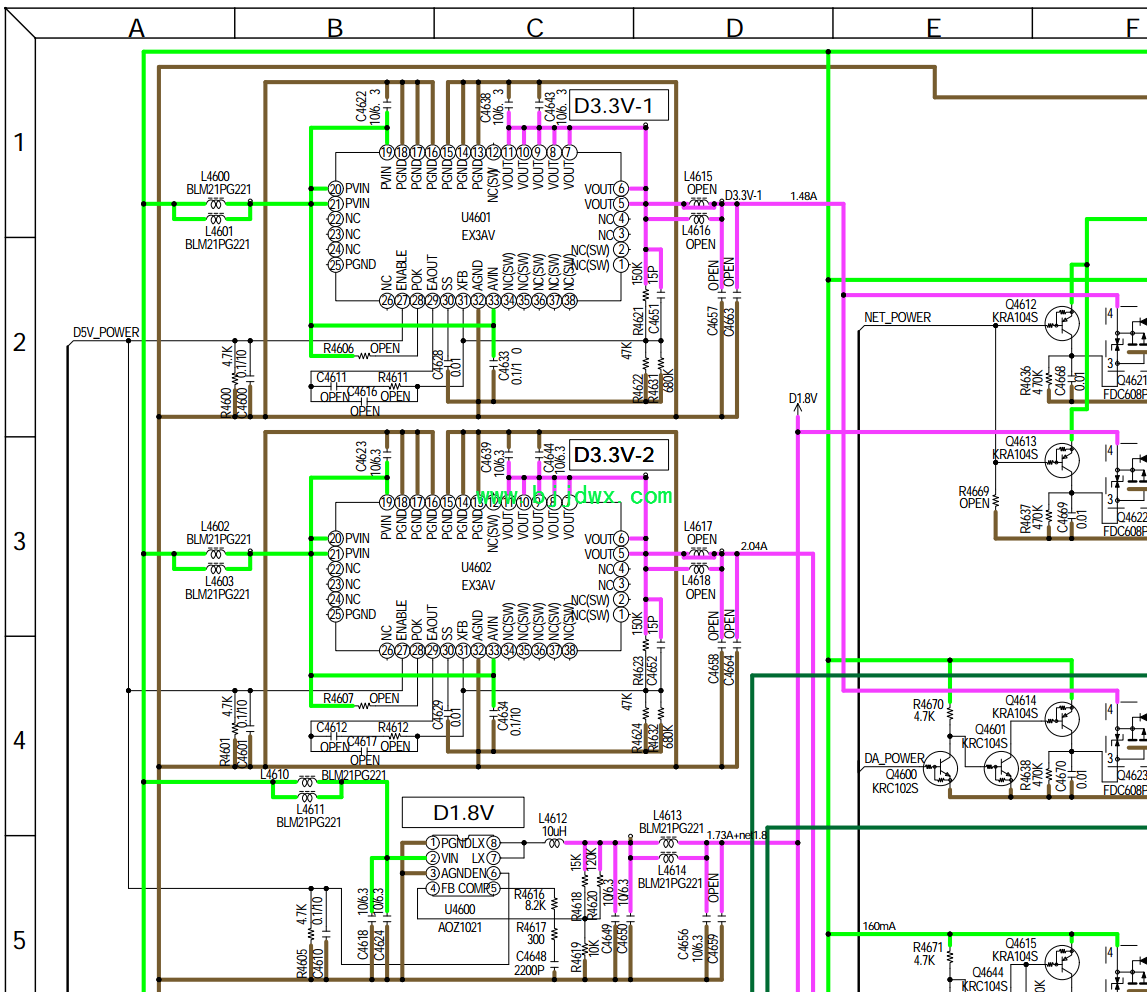
Task: Click the boxed D3.3V-1 section title
Action: point(619,106)
